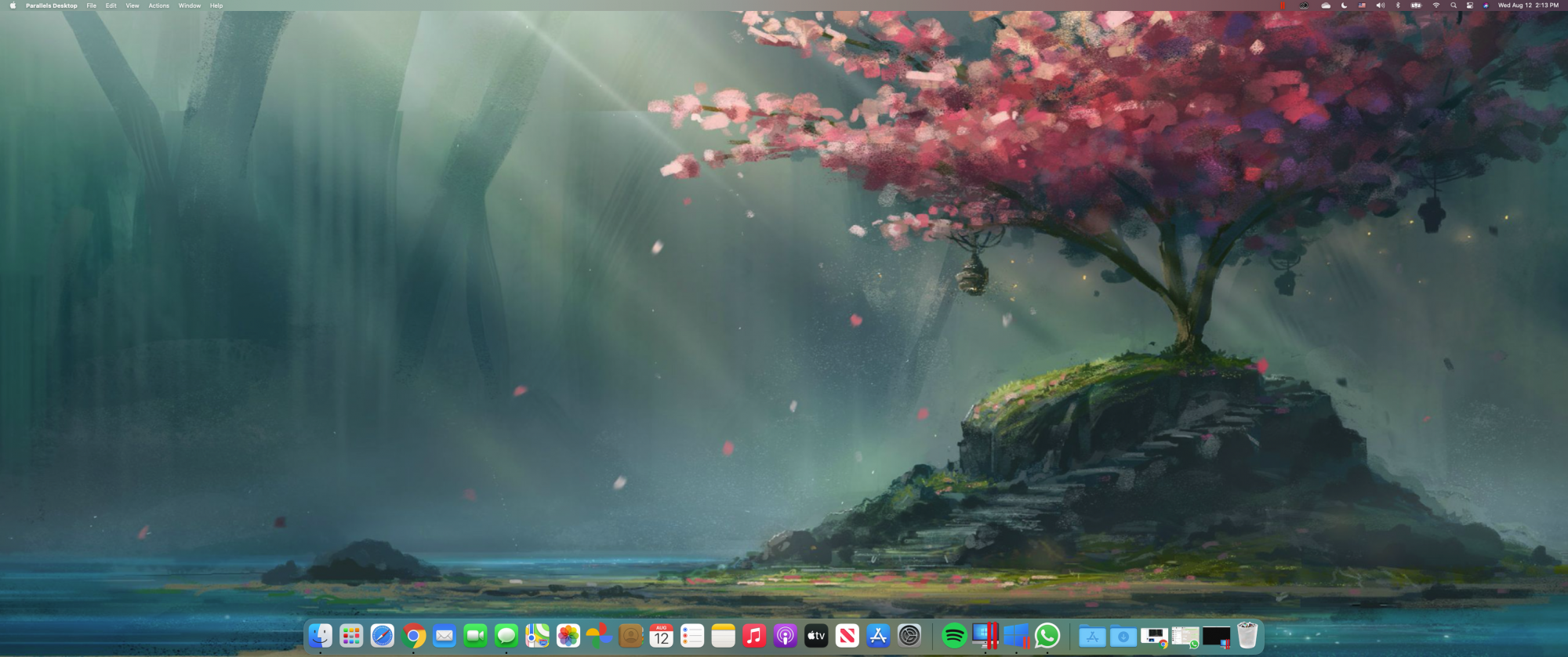This screenshot has width=1568, height=657.
Task: Open Finder from the Dock
Action: click(x=320, y=636)
